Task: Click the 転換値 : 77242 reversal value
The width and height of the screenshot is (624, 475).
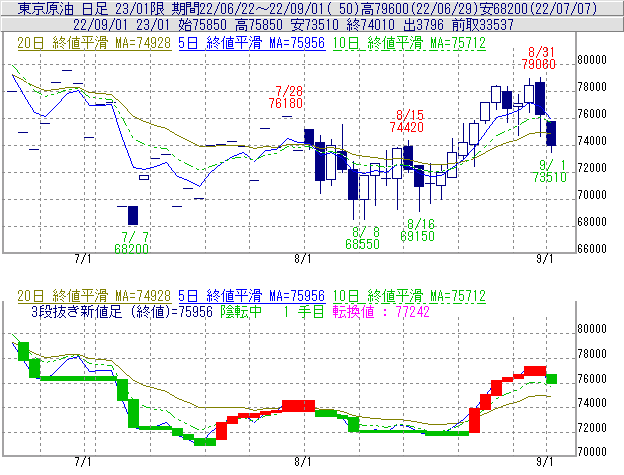Action: point(381,311)
